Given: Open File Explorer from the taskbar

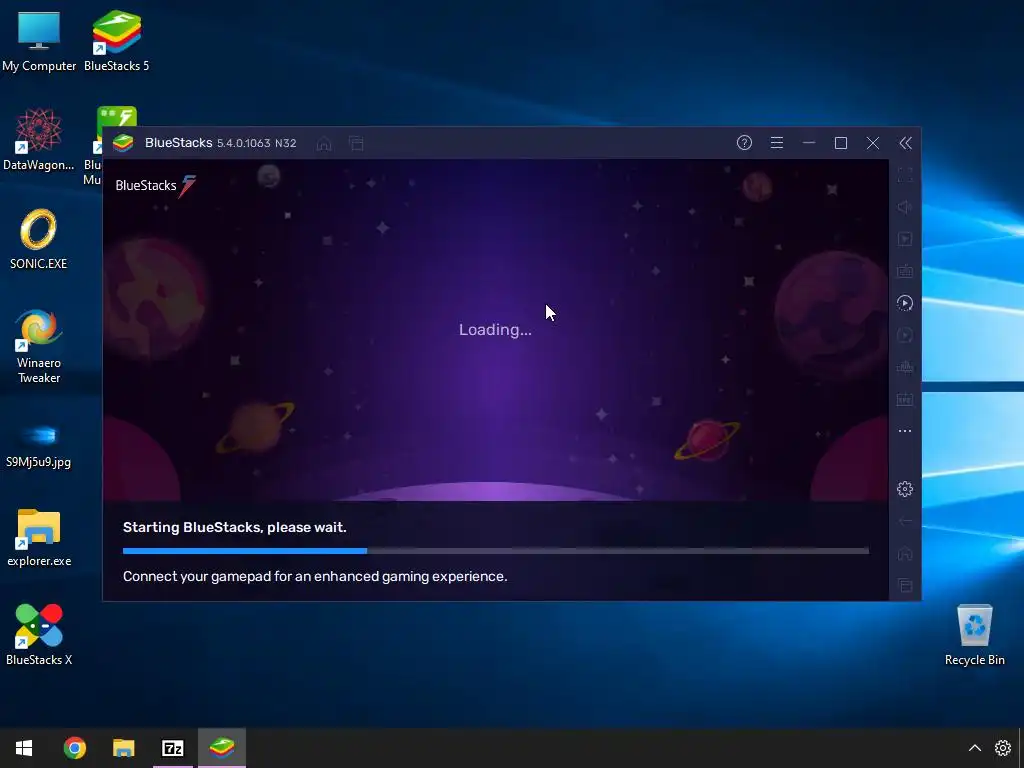Looking at the screenshot, I should (123, 748).
